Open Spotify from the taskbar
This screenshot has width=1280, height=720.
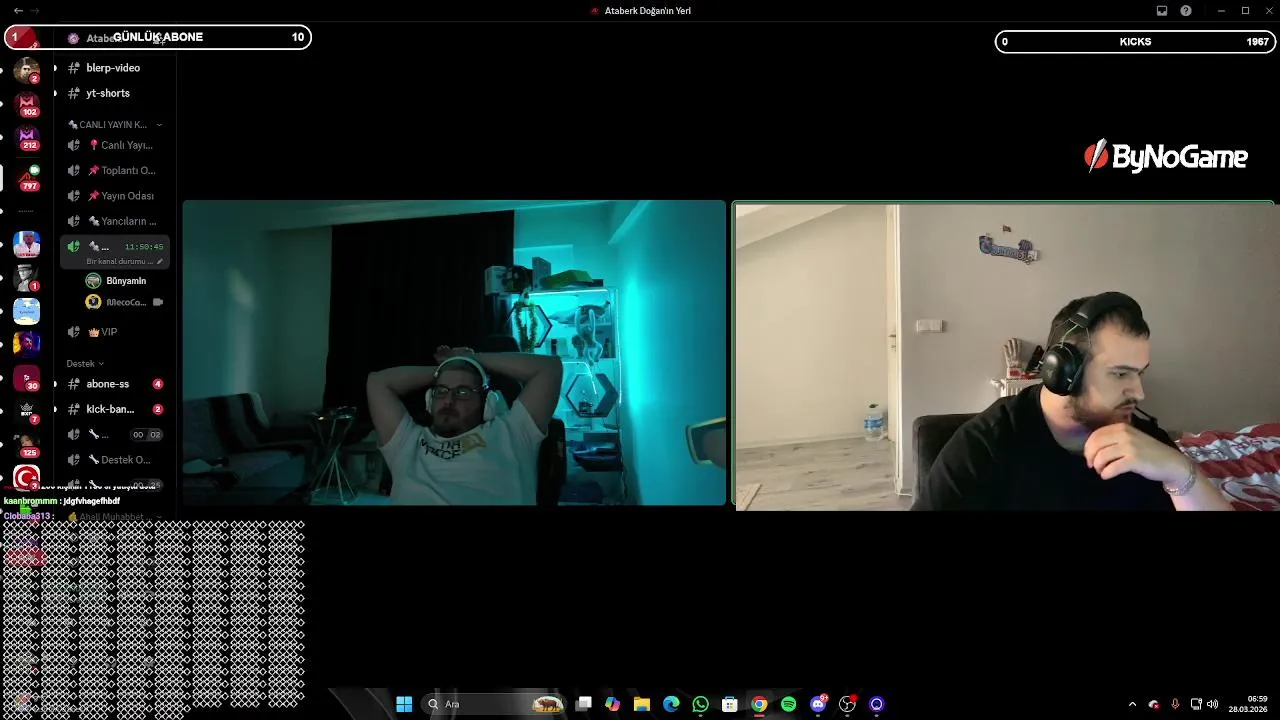[788, 704]
